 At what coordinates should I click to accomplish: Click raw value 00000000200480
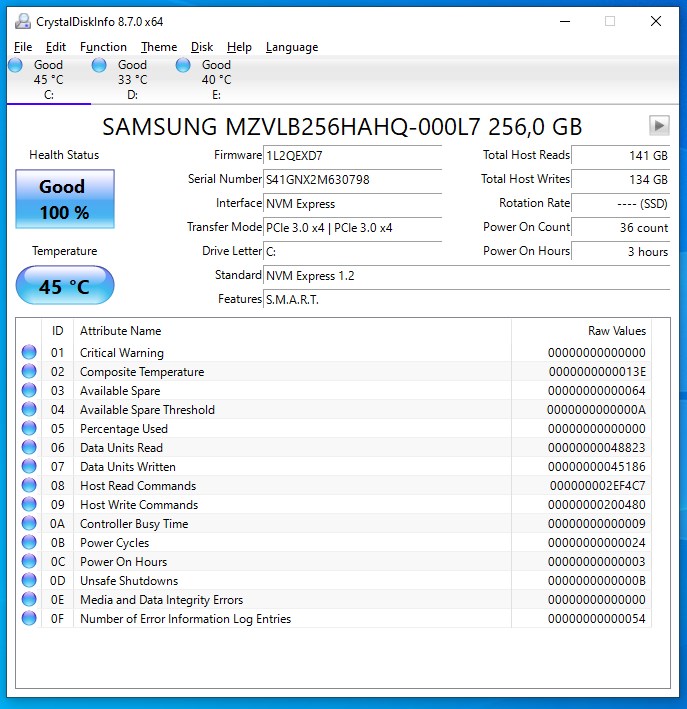pos(597,505)
